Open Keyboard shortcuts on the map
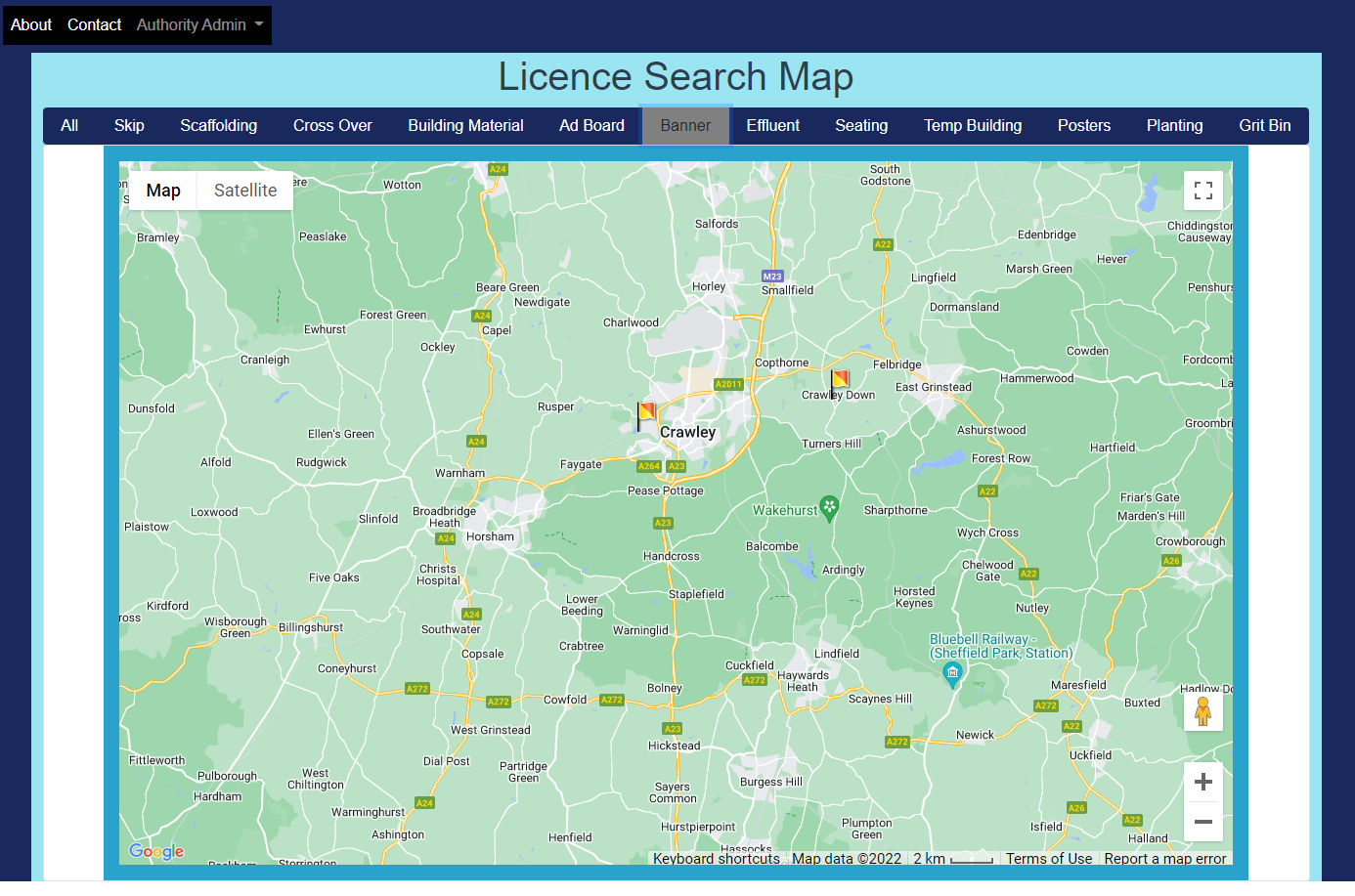The width and height of the screenshot is (1355, 896). point(716,859)
